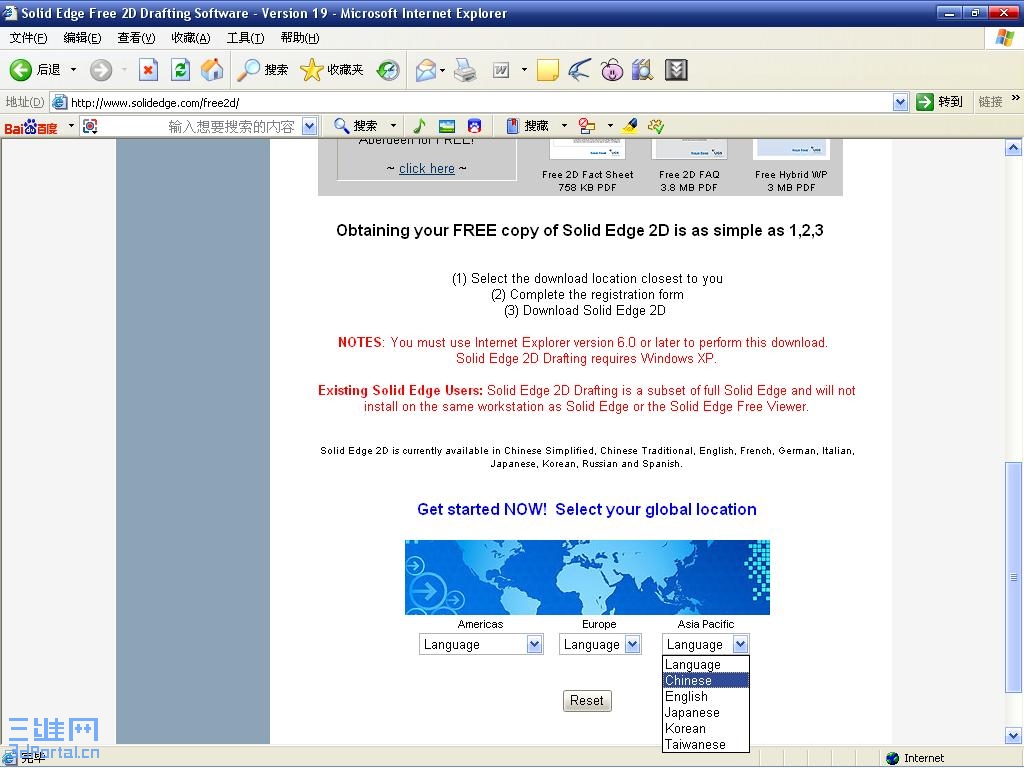Viewport: 1024px width, 768px height.
Task: Expand the address bar history dropdown
Action: (x=901, y=102)
